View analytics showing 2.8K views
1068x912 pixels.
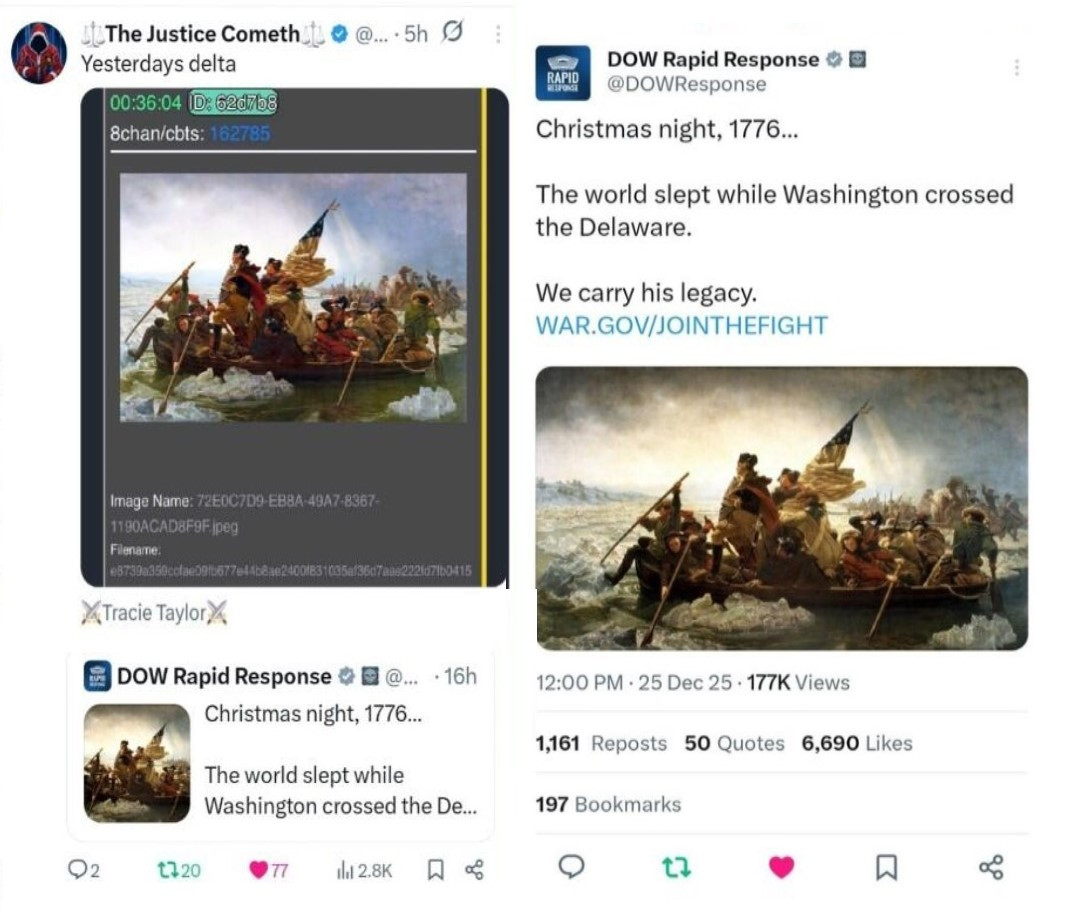(364, 870)
